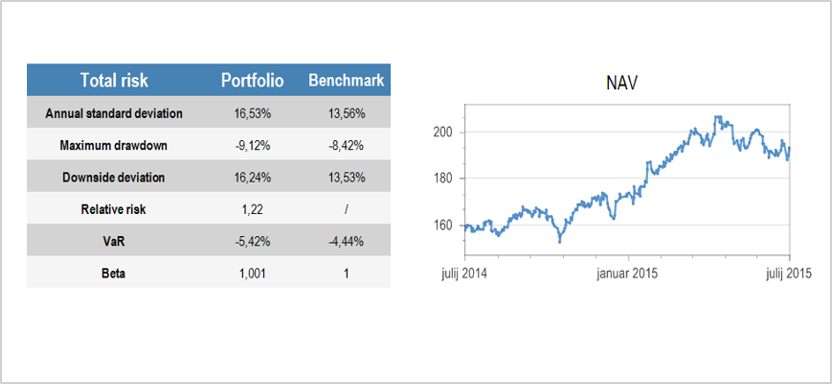Viewport: 832px width, 384px height.
Task: Click the Relative risk row label
Action: [x=114, y=210]
